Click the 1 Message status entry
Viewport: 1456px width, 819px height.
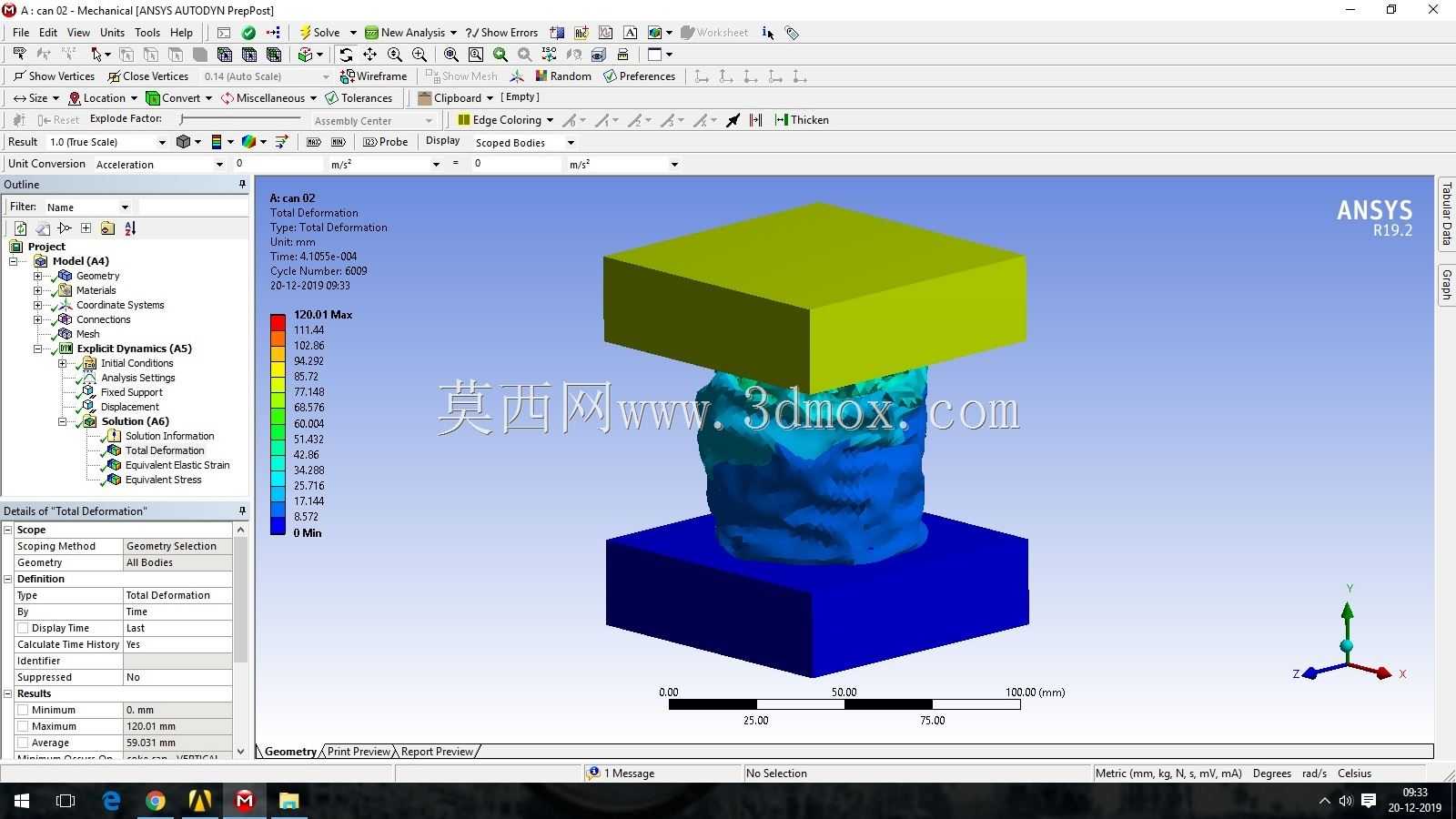622,773
